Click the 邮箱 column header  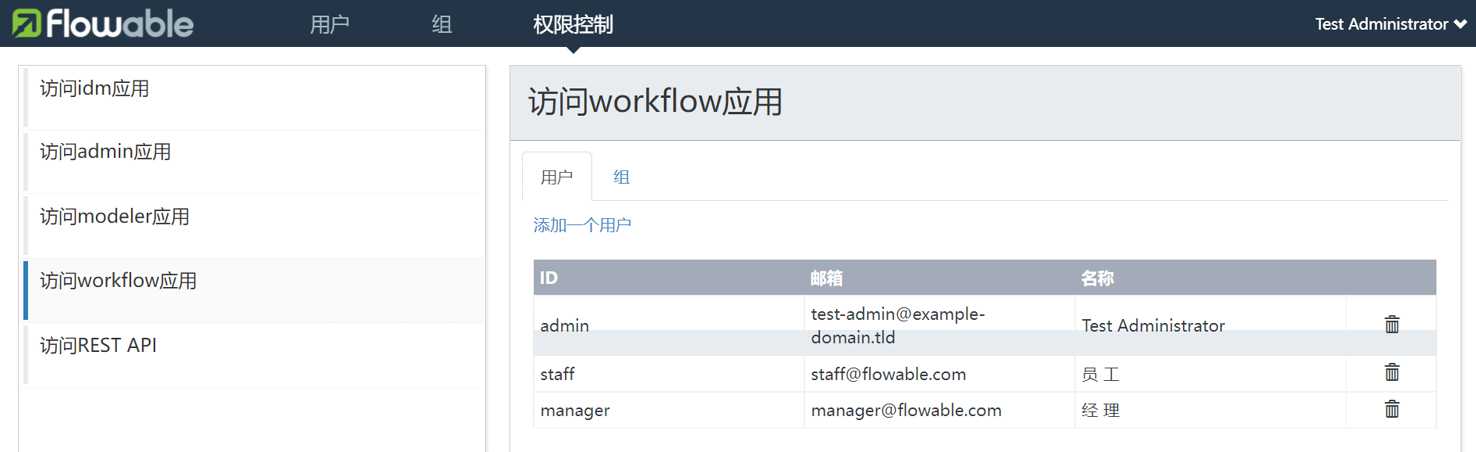pos(827,278)
